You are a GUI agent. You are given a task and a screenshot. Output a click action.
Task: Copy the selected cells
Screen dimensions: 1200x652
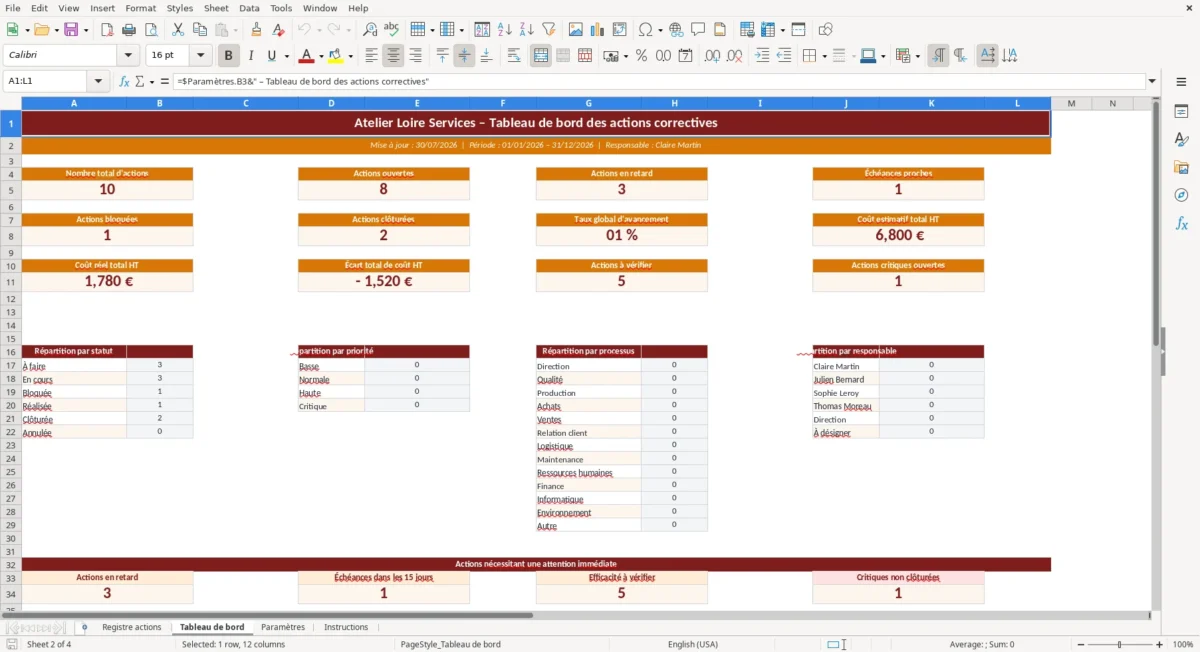(200, 29)
